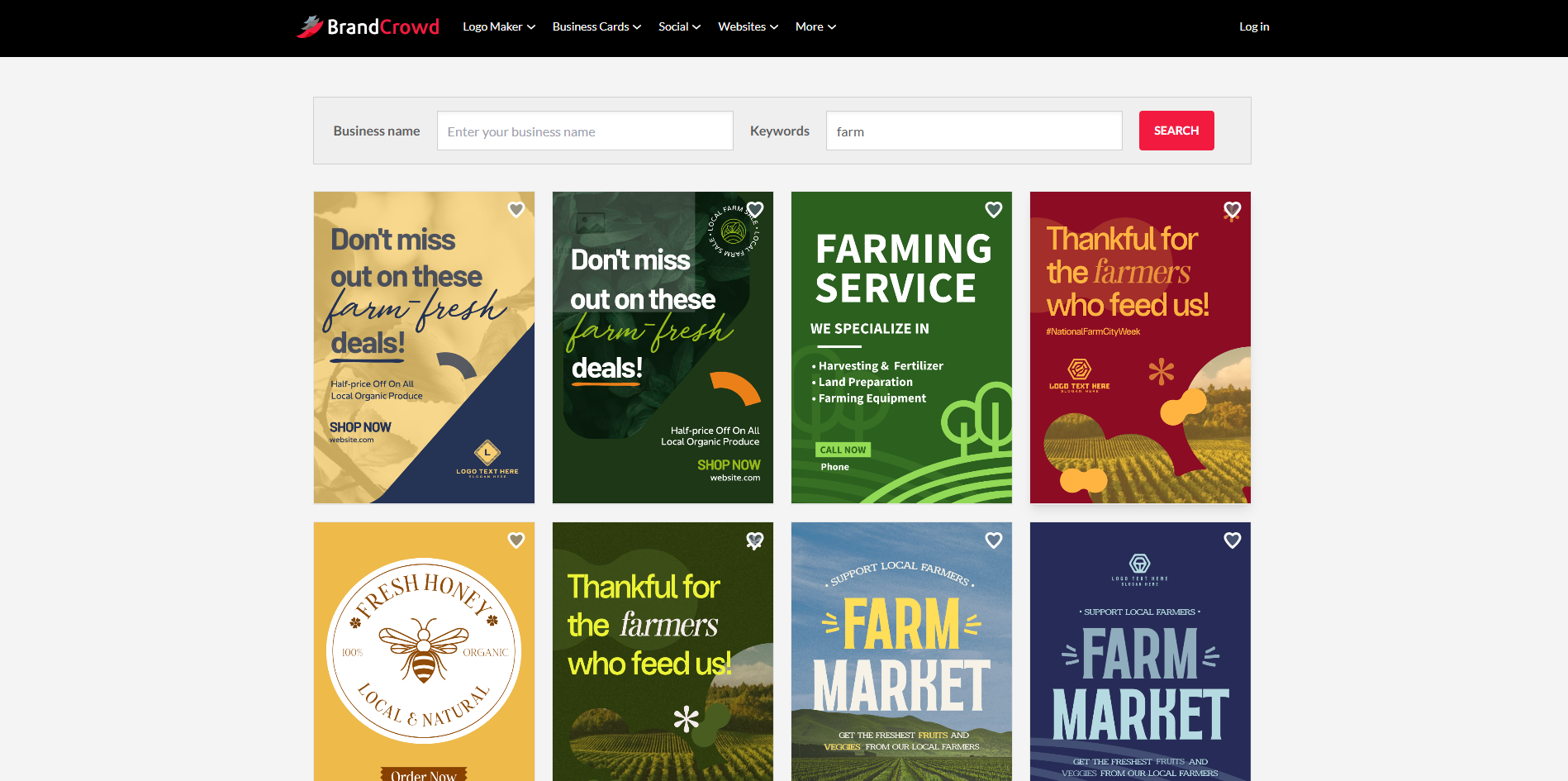Toggle the heart on the green farm-fresh deals template
This screenshot has width=1568, height=781.
pos(755,210)
